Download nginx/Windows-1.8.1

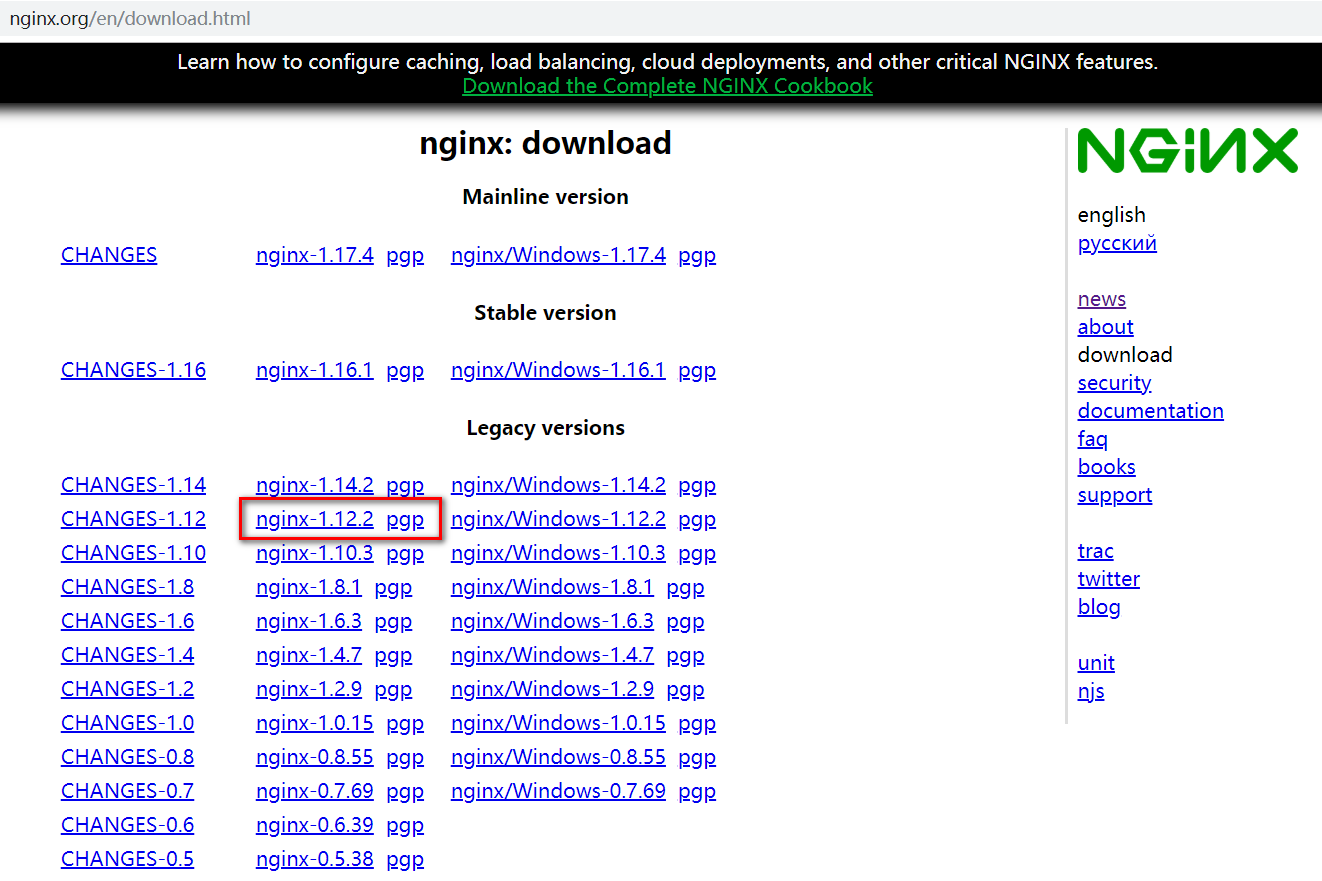pos(552,587)
